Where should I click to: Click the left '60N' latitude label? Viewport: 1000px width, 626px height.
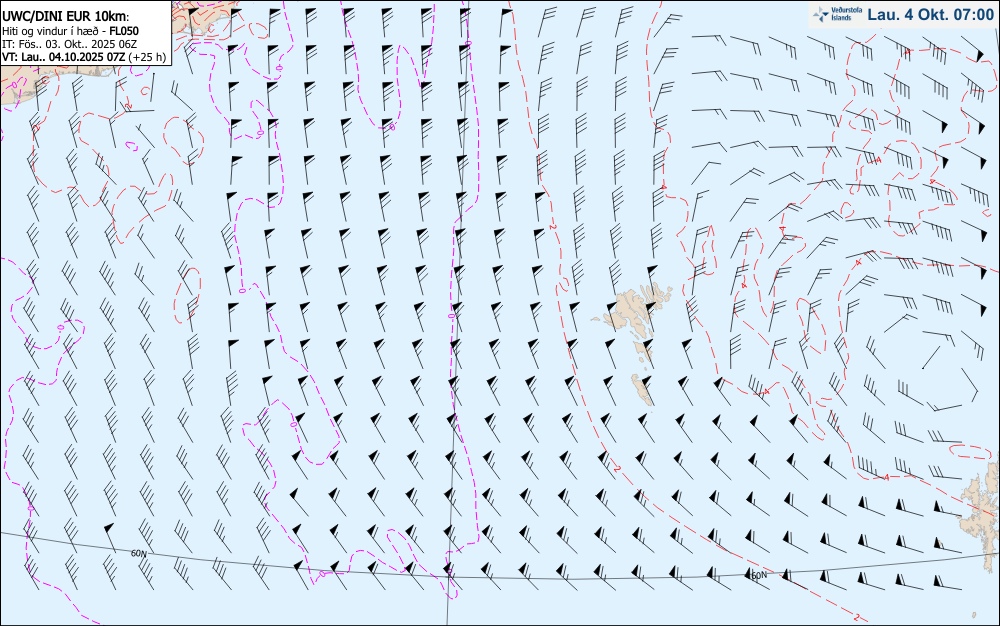pyautogui.click(x=139, y=553)
